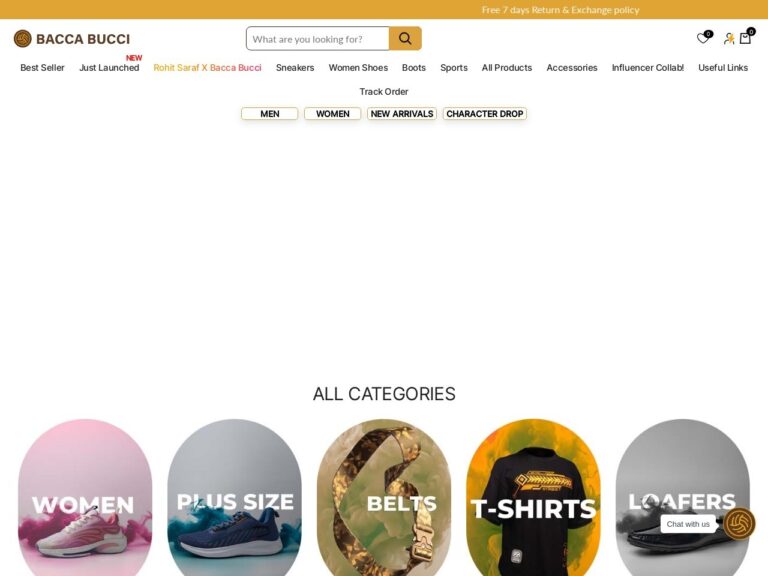Select the Women category thumbnail

pos(85,497)
